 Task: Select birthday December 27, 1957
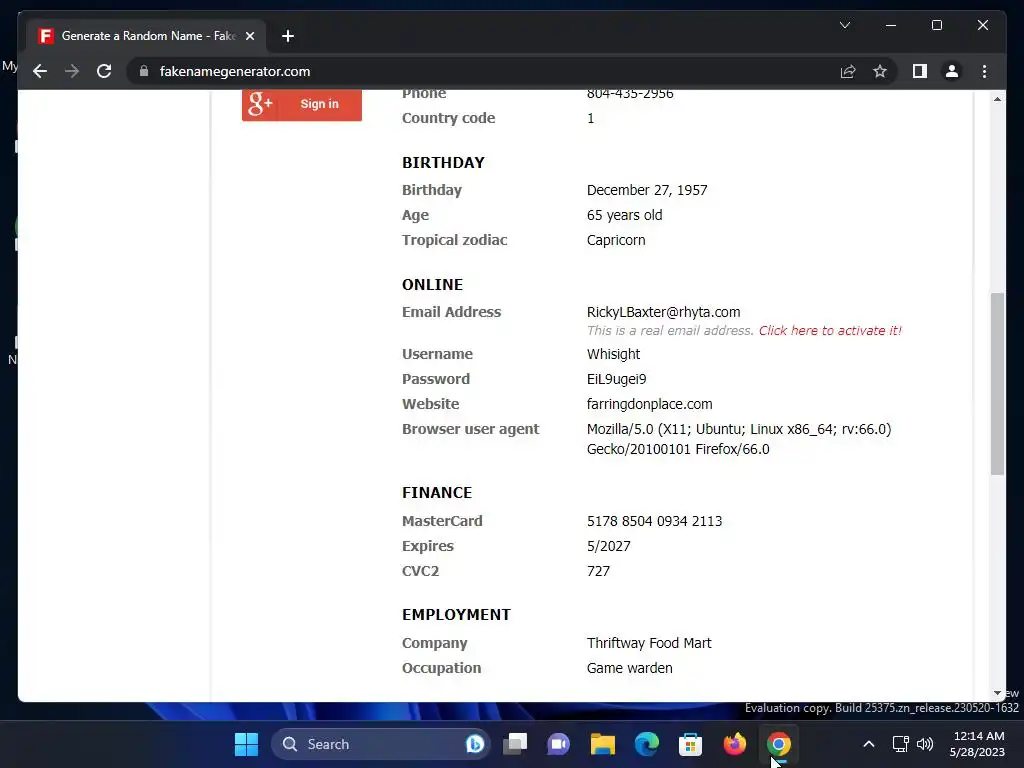tap(647, 190)
